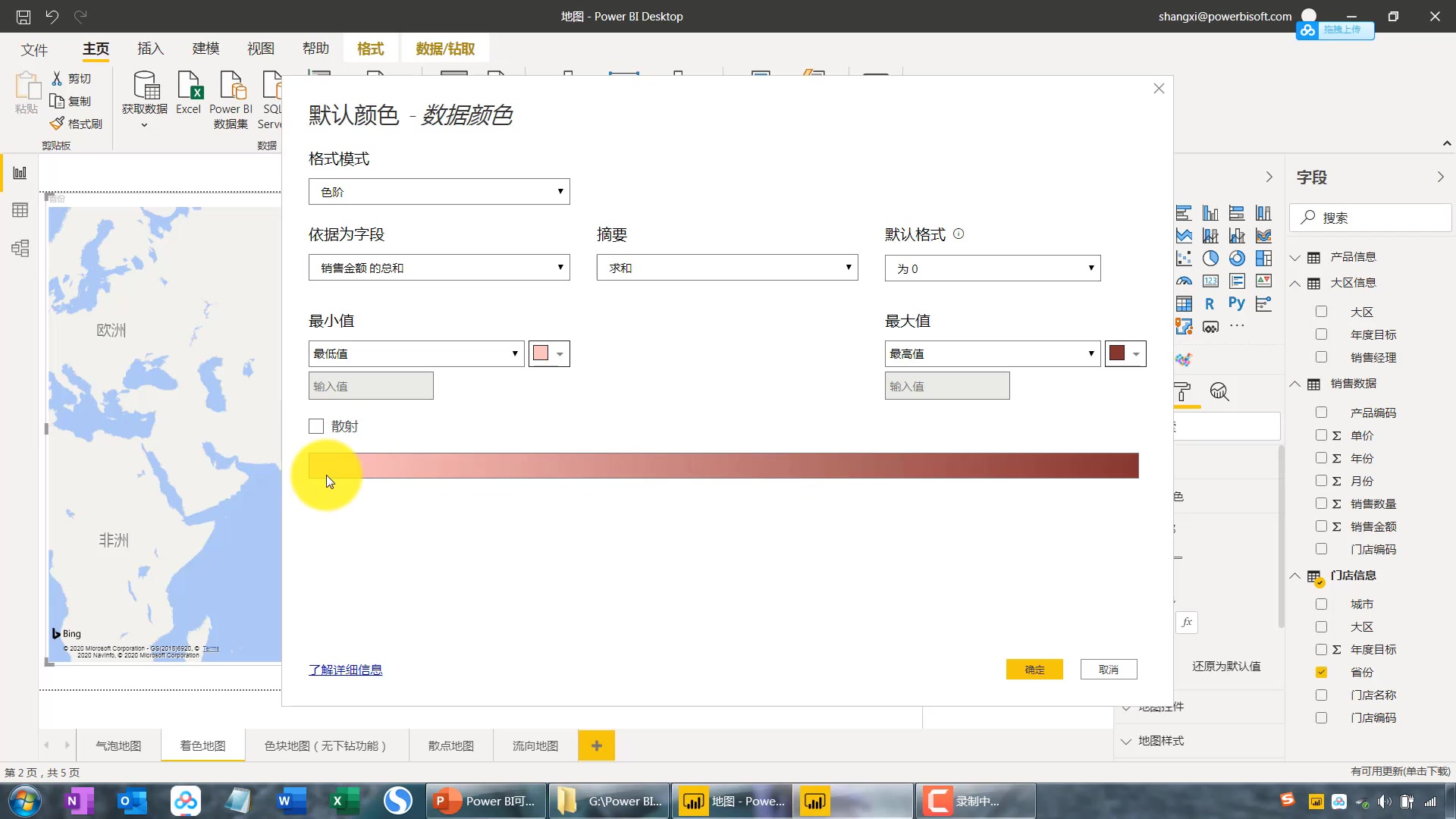This screenshot has height=819, width=1456.
Task: Open the 格式模式 色阶 dropdown
Action: [x=438, y=191]
